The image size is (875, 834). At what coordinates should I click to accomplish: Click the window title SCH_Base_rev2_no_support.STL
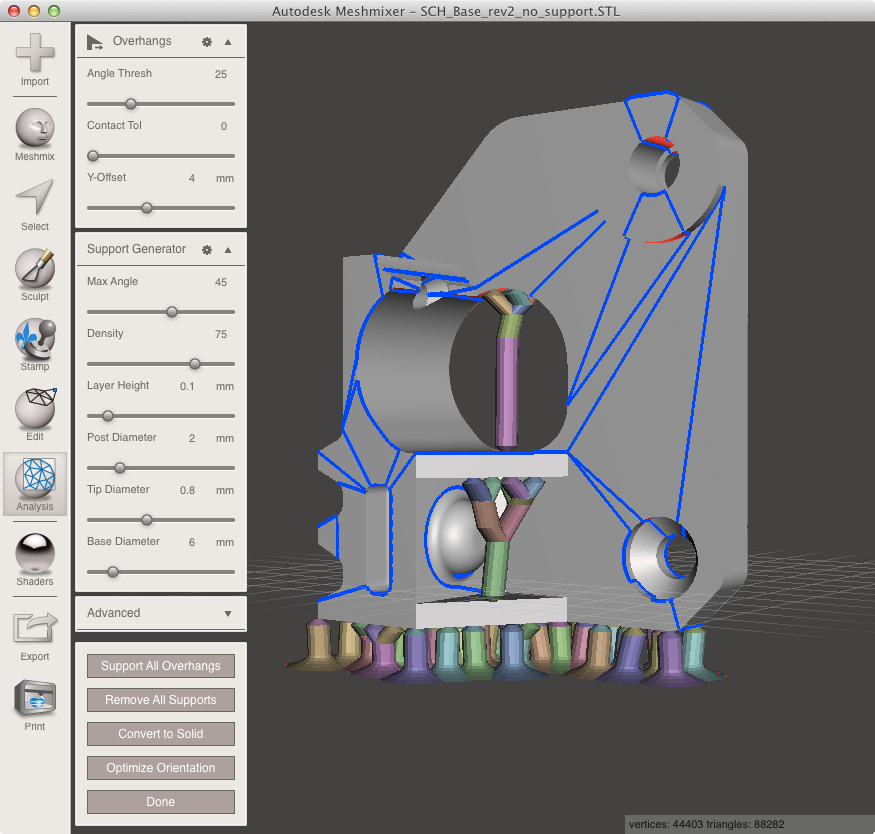pyautogui.click(x=520, y=11)
